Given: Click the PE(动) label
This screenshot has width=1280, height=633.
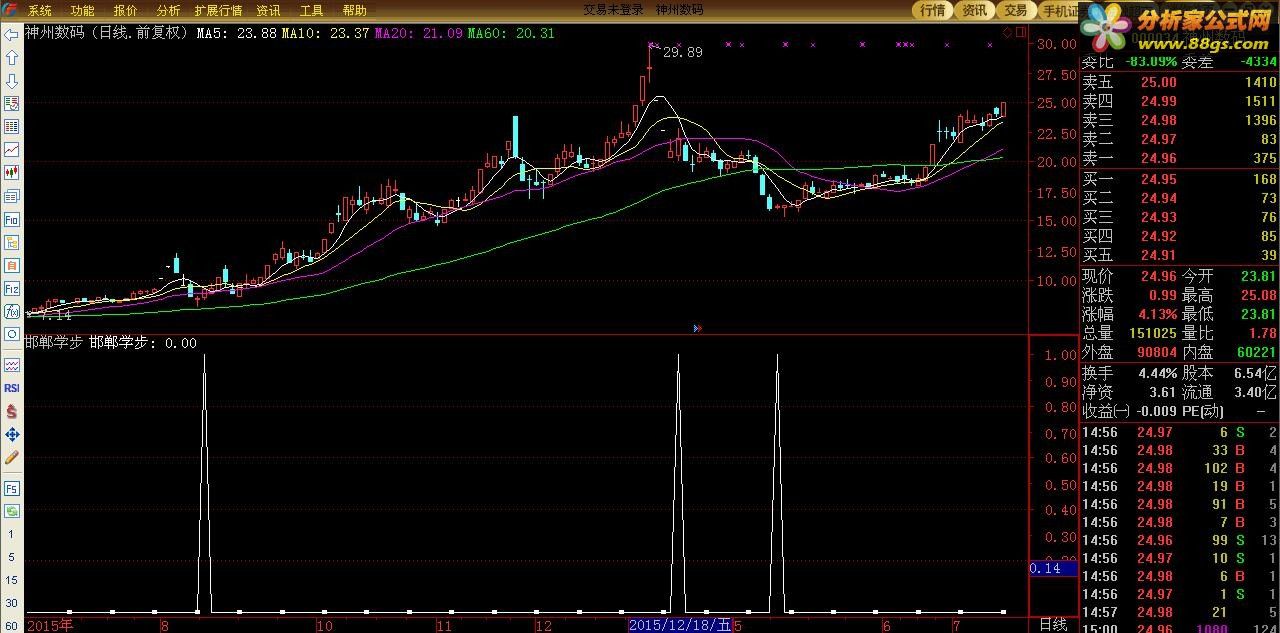Looking at the screenshot, I should click(1203, 410).
